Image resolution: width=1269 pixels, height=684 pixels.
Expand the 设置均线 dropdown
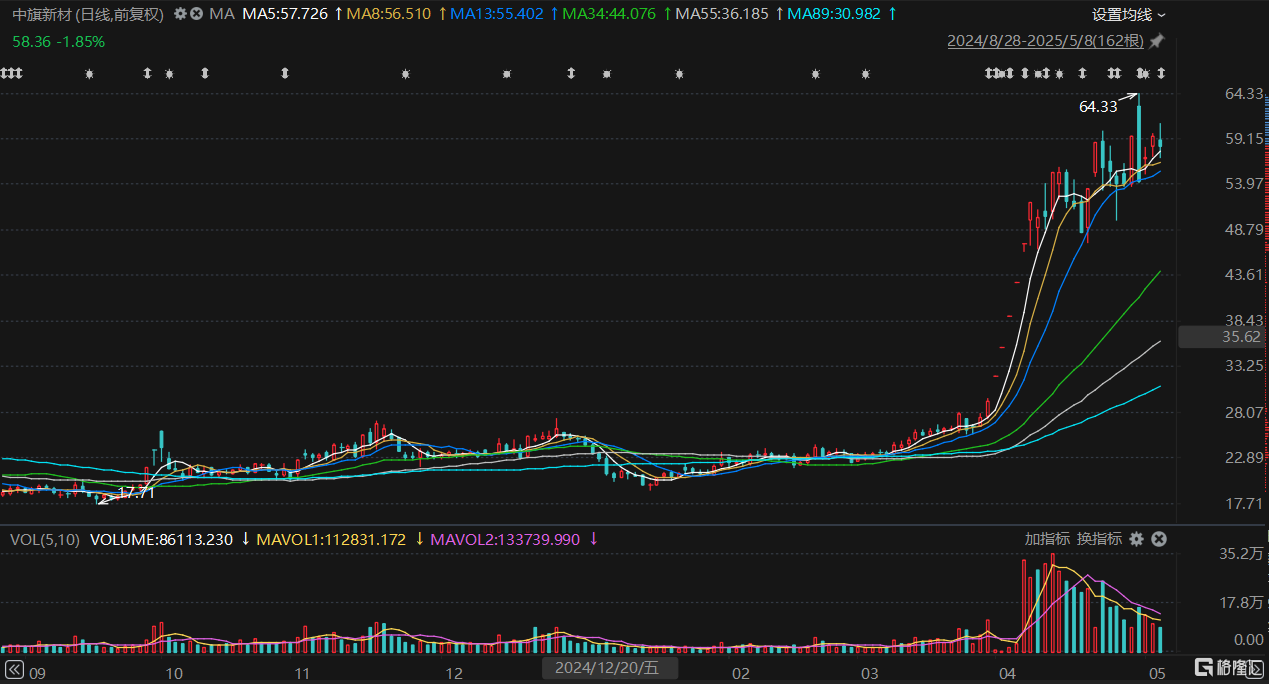[x=1128, y=15]
